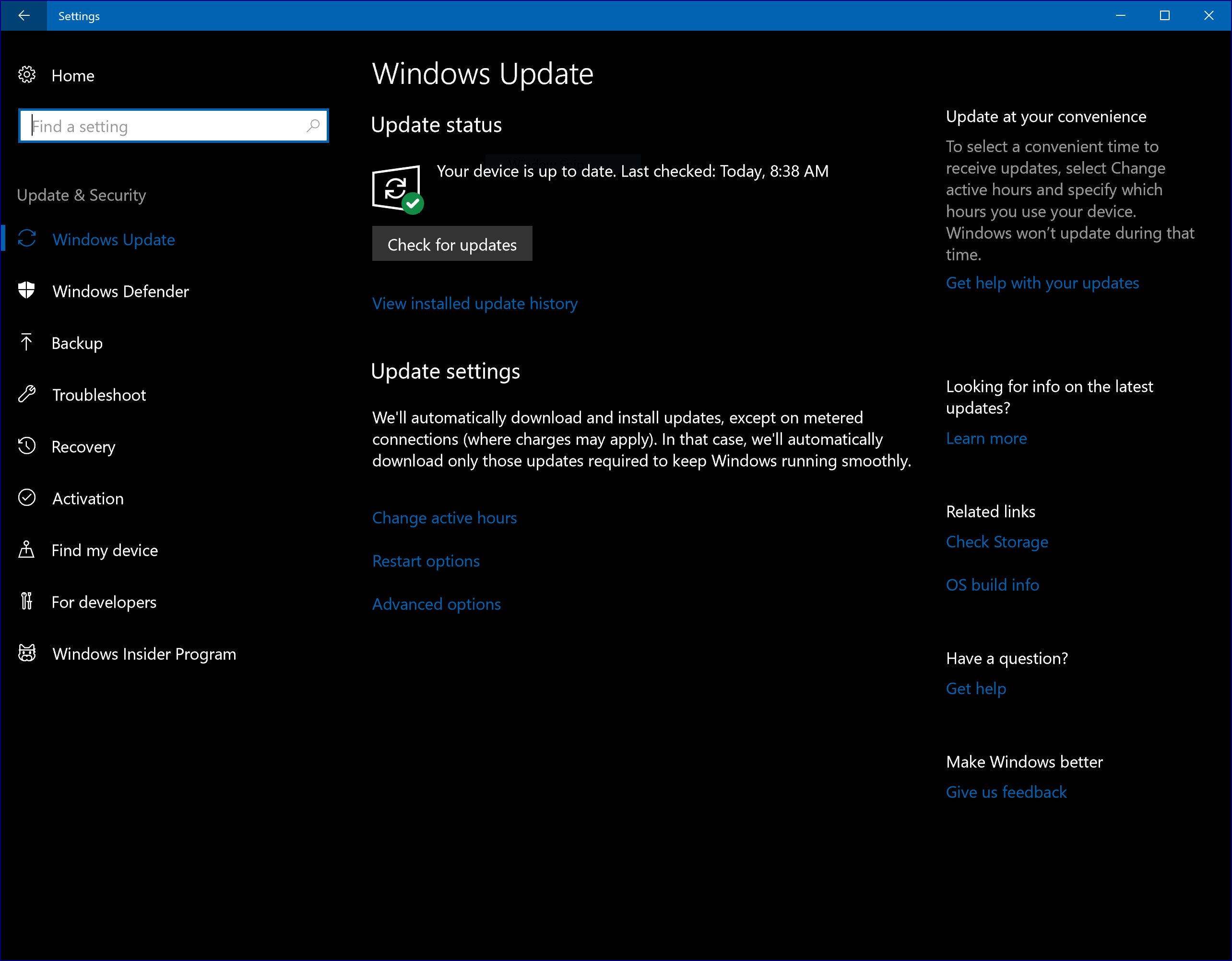This screenshot has width=1232, height=961.
Task: Open View installed update history
Action: click(x=474, y=303)
